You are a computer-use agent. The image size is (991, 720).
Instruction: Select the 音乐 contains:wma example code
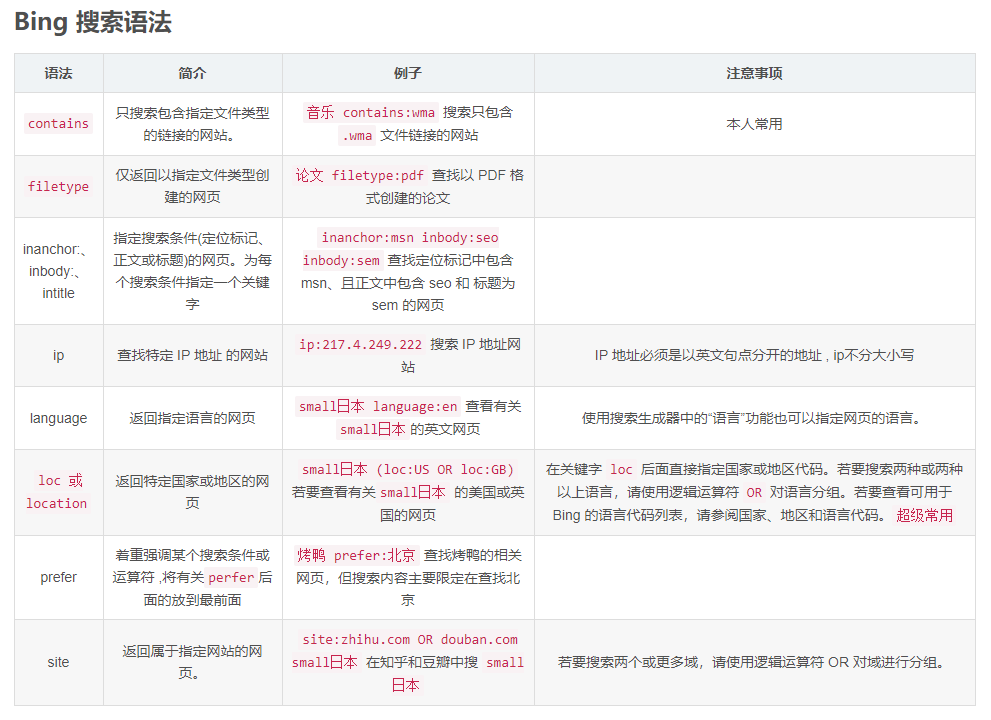coord(370,113)
